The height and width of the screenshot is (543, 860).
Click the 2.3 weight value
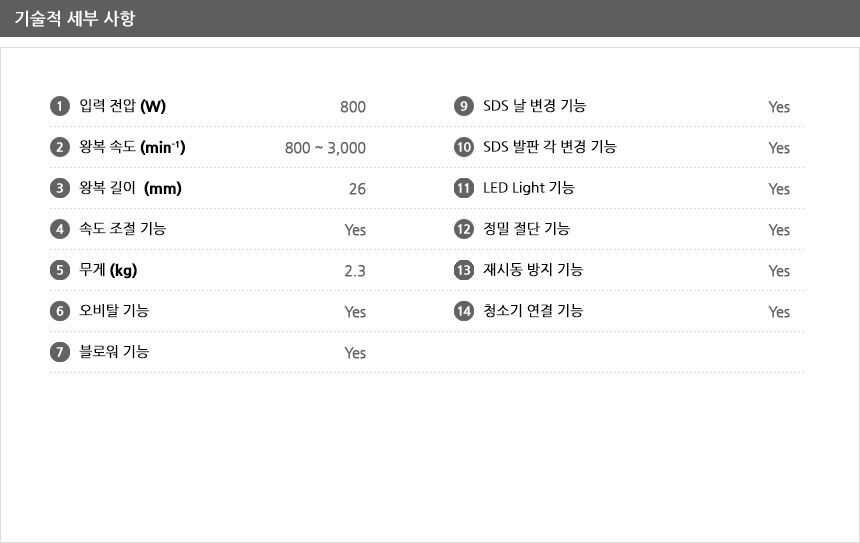(355, 271)
